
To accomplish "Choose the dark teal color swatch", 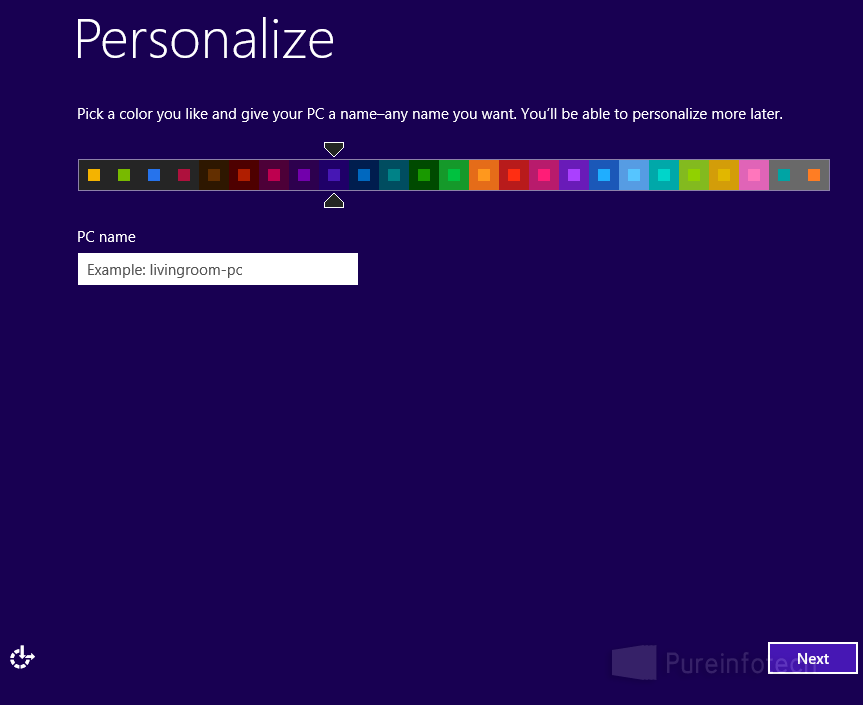I will [x=394, y=174].
